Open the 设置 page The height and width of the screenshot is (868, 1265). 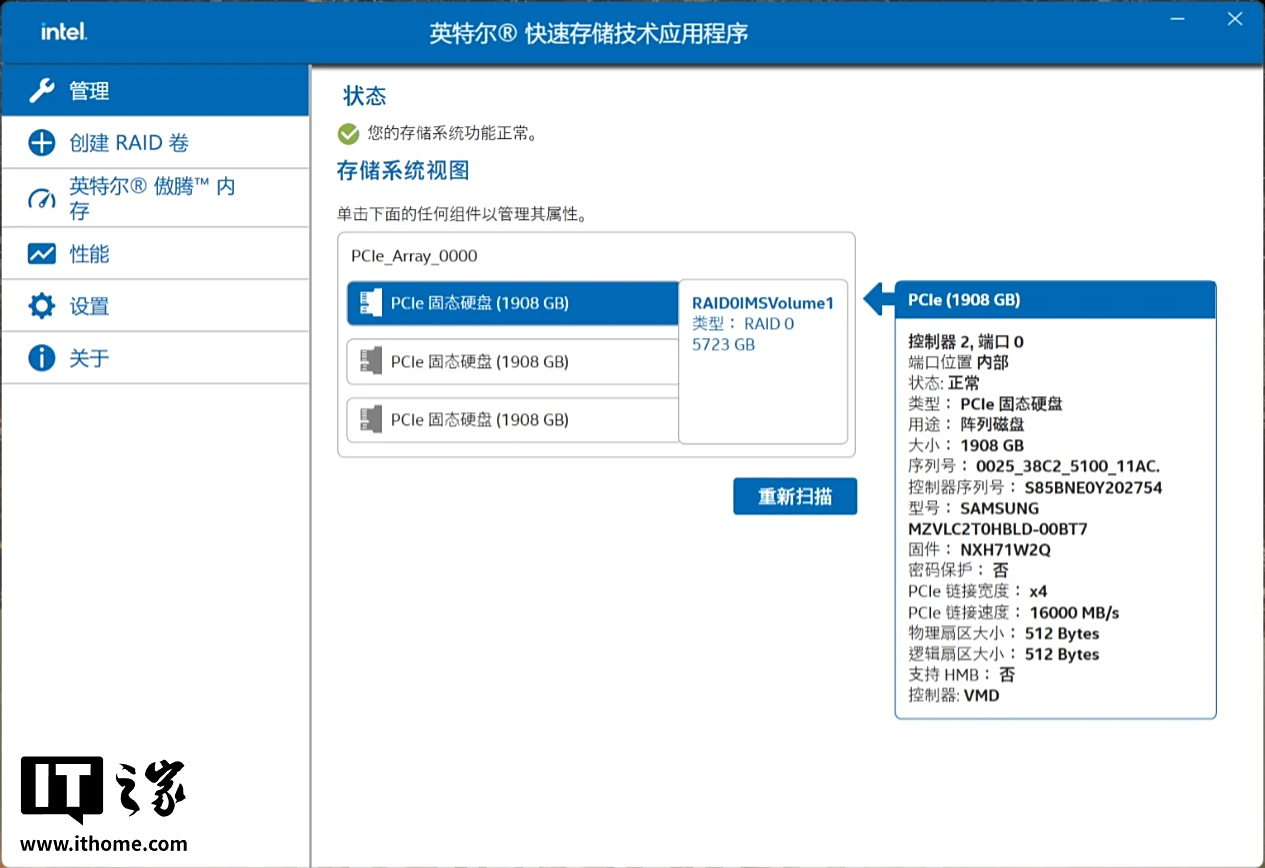[x=90, y=306]
